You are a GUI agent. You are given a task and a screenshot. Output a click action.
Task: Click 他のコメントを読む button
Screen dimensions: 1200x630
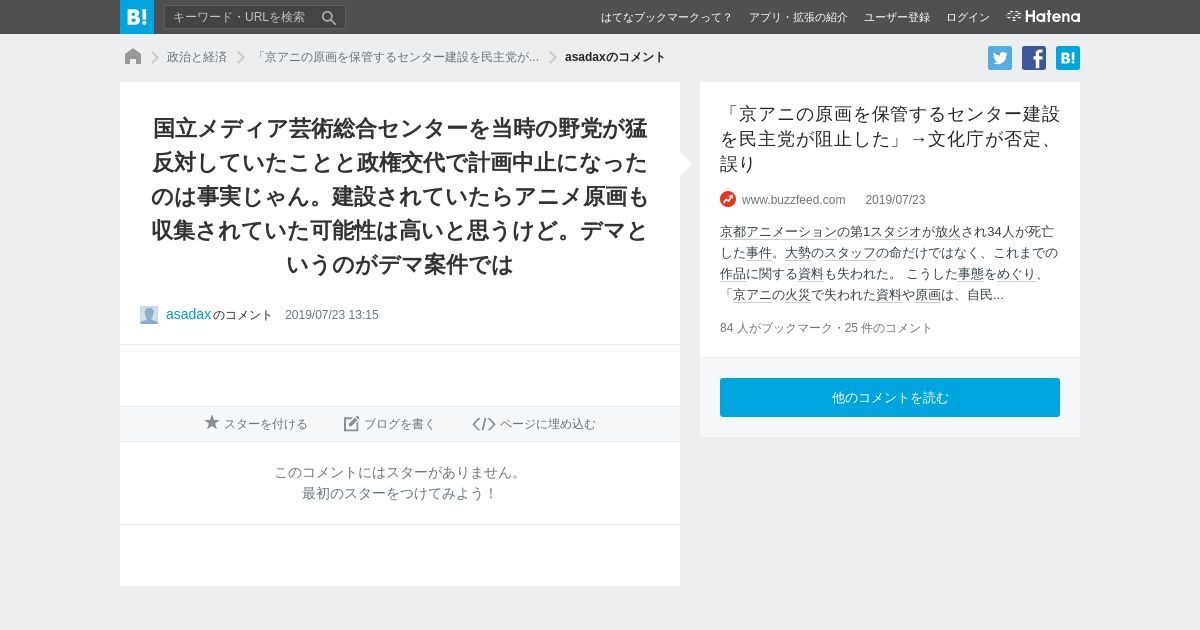[890, 397]
